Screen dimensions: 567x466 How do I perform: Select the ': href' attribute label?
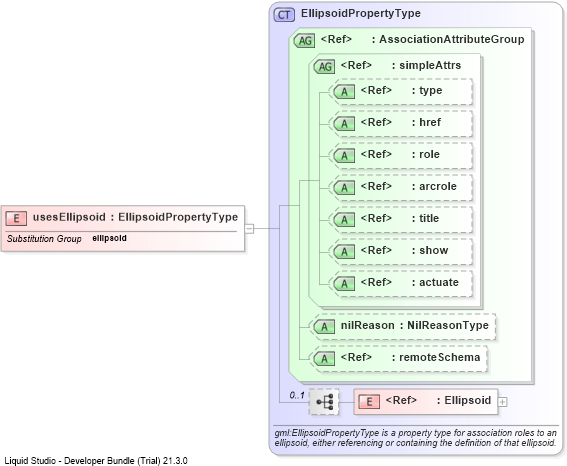[426, 122]
